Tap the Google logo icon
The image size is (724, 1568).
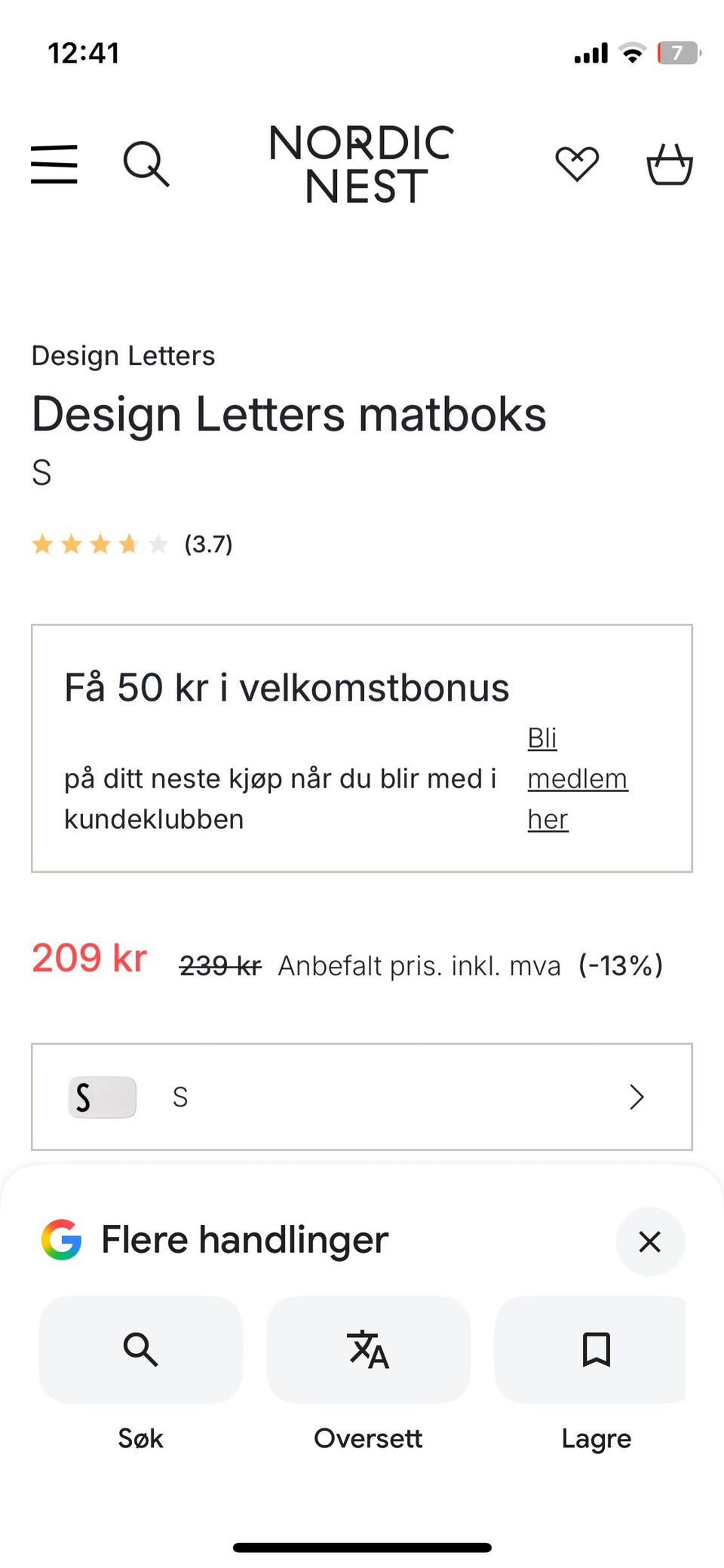pos(62,1239)
